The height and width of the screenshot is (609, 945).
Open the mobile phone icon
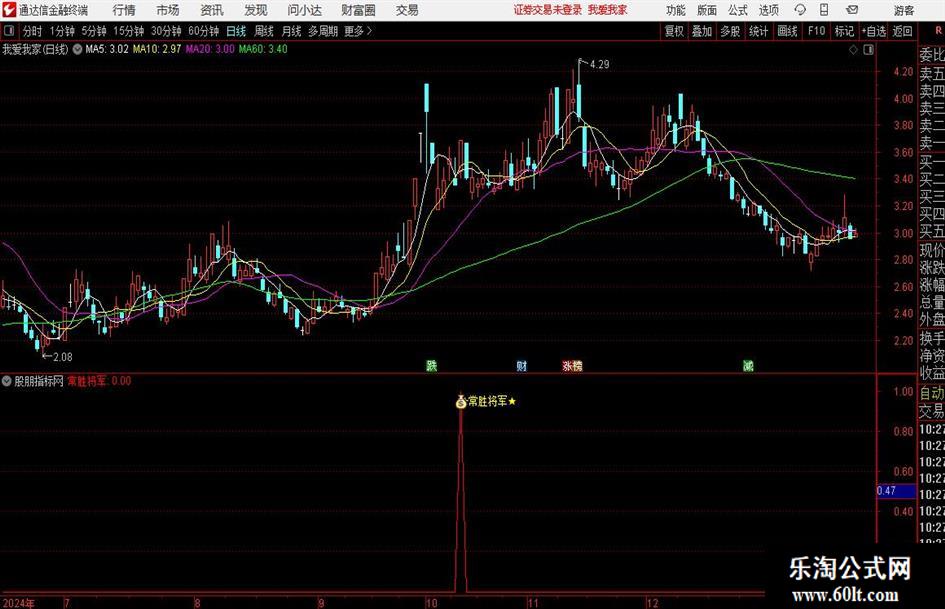coord(824,10)
